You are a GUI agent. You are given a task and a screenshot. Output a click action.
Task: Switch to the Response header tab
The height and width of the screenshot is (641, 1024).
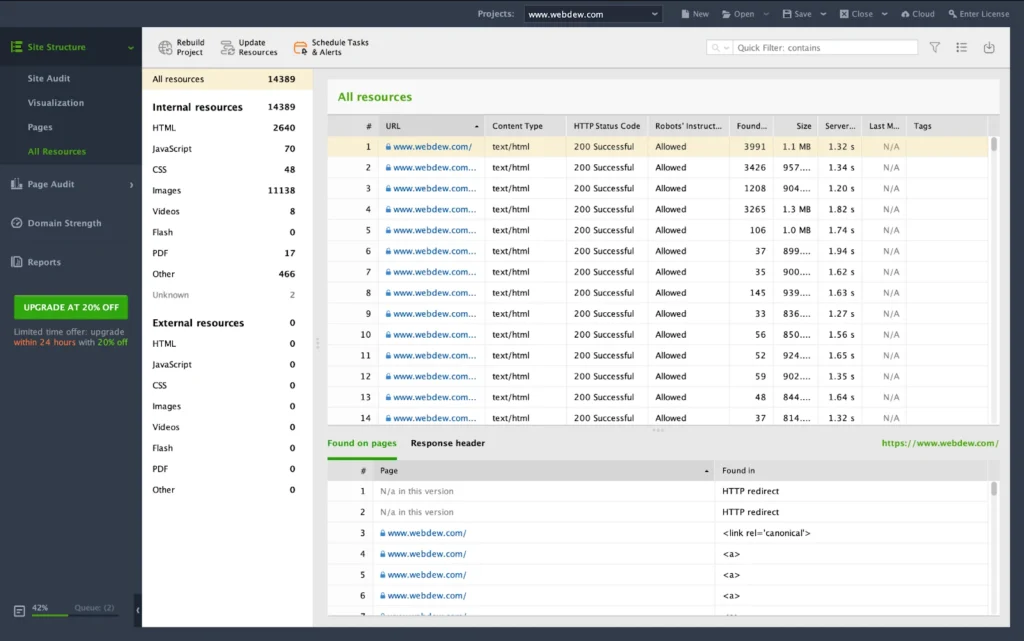pyautogui.click(x=447, y=442)
